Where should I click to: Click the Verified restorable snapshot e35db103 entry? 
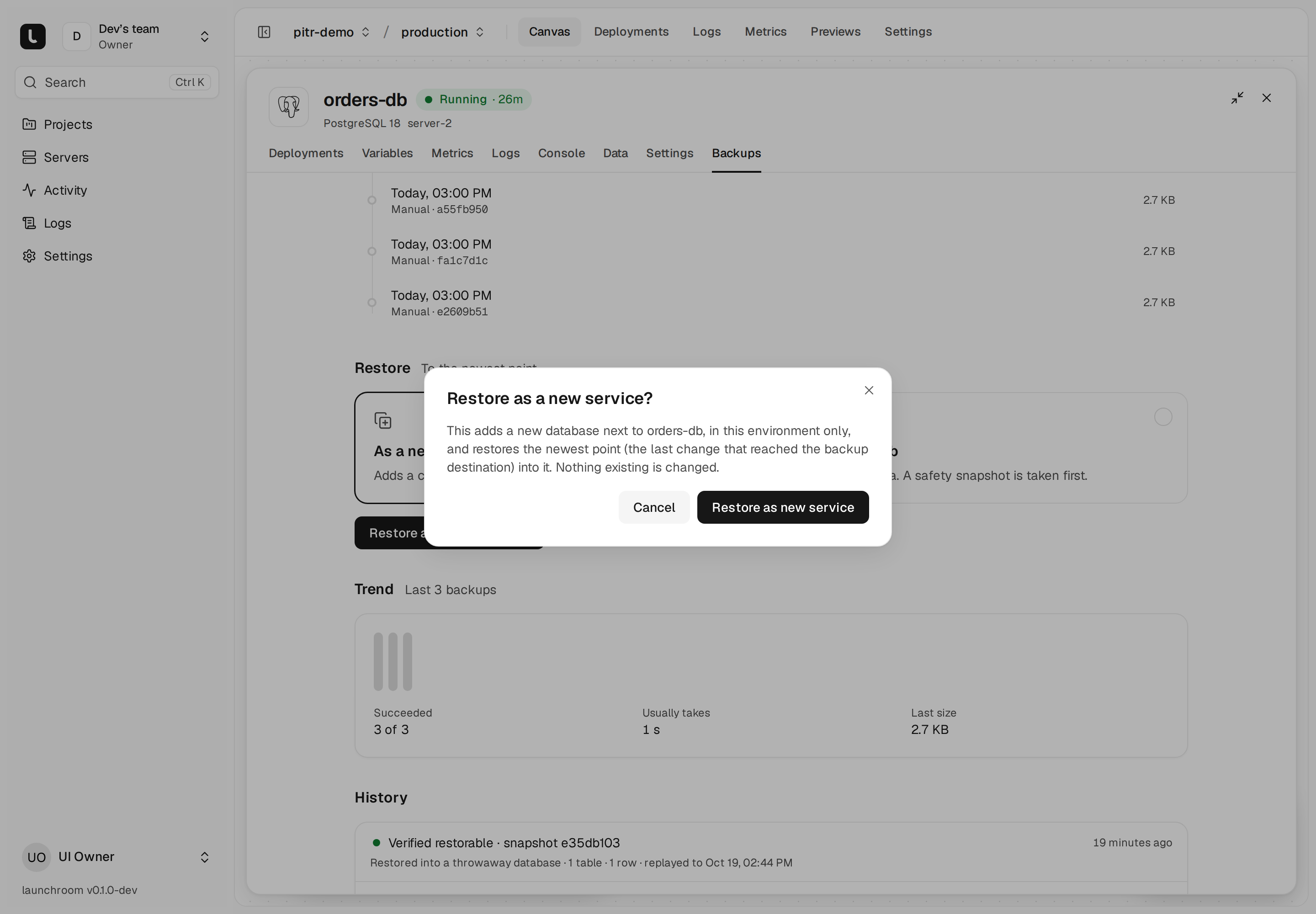click(x=771, y=852)
